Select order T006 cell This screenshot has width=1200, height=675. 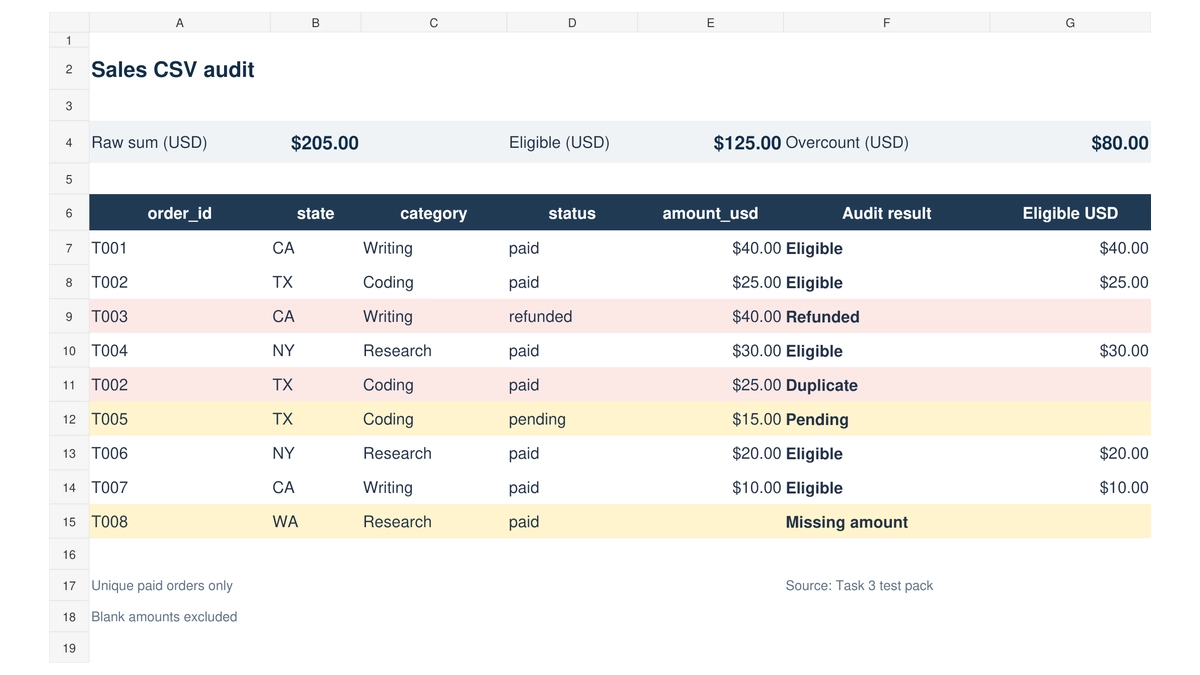tap(179, 453)
